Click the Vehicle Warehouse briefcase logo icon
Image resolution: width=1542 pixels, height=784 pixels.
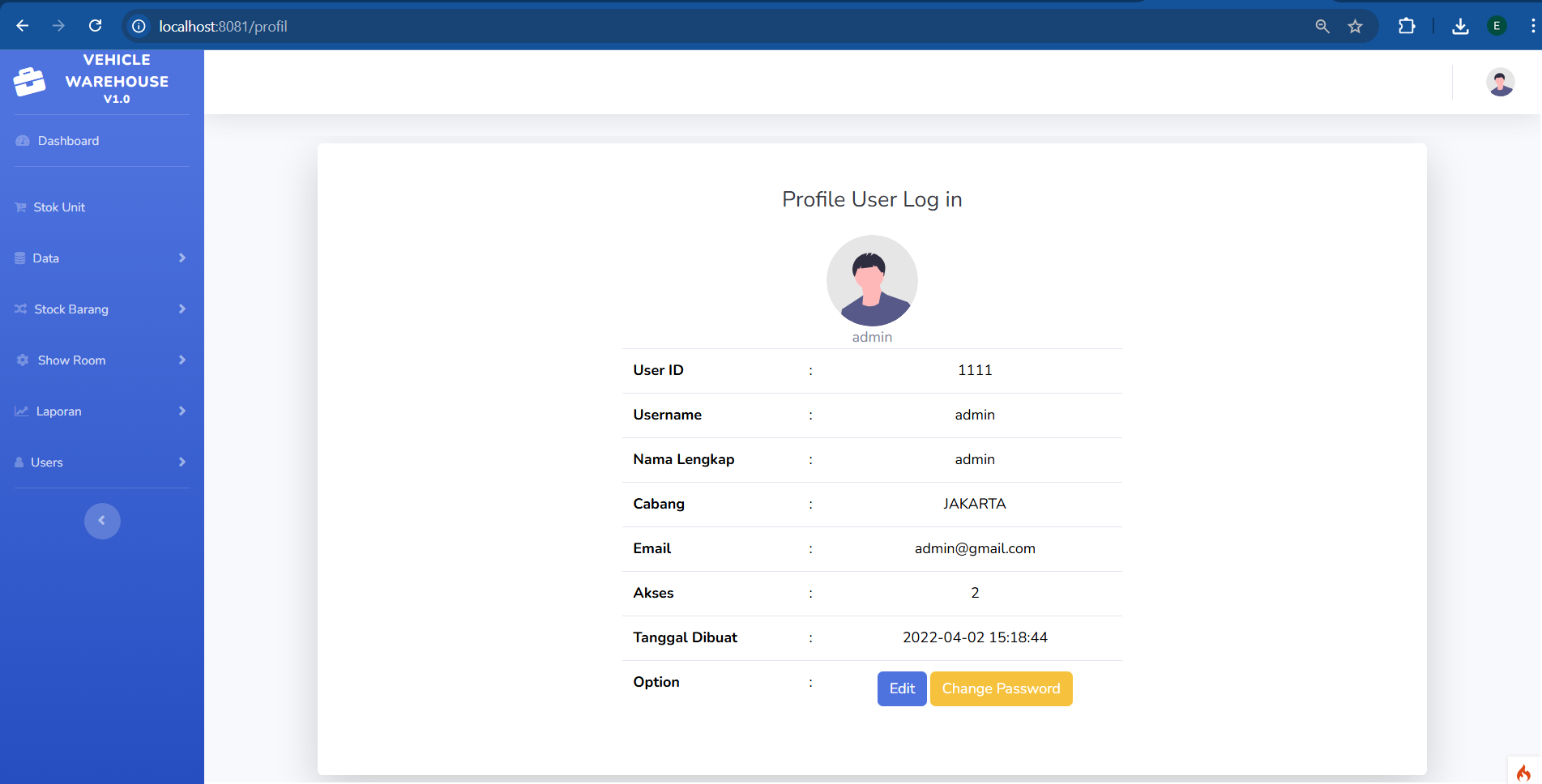pyautogui.click(x=30, y=81)
